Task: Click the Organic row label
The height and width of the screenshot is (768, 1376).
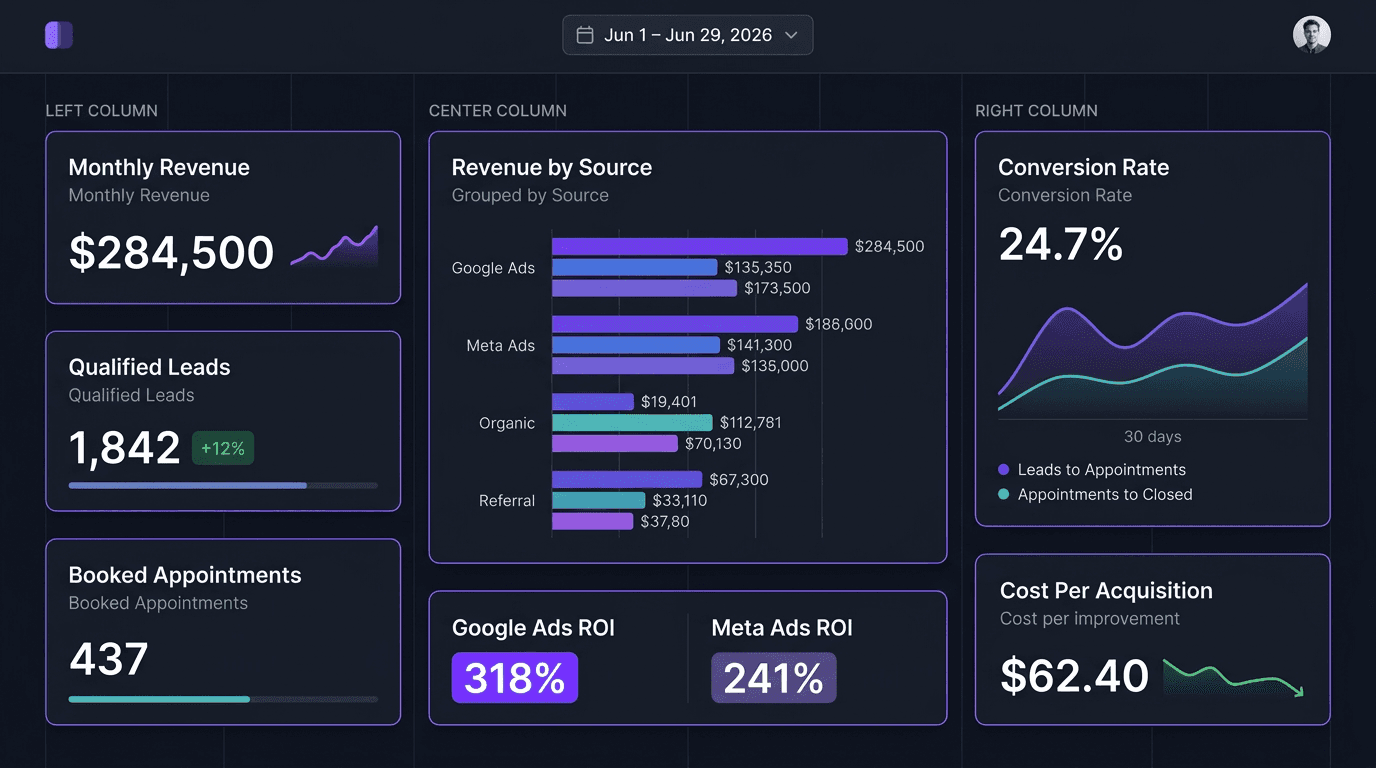Action: pos(507,423)
